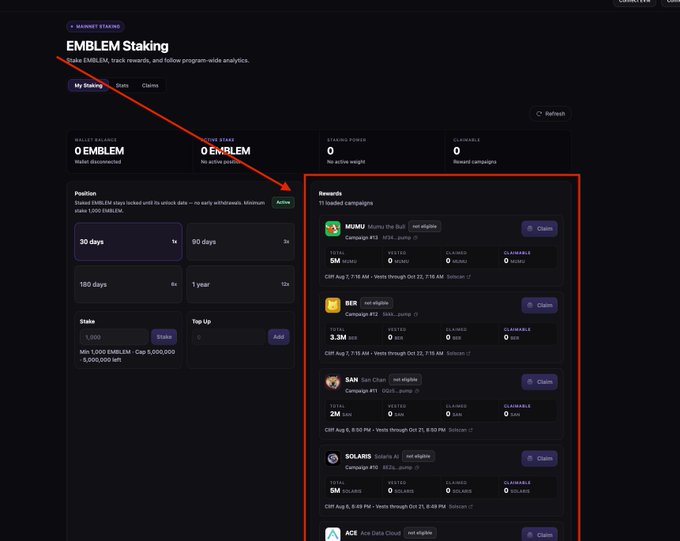Focus the Stake amount input field
Screen dimensions: 680x541
(114, 337)
